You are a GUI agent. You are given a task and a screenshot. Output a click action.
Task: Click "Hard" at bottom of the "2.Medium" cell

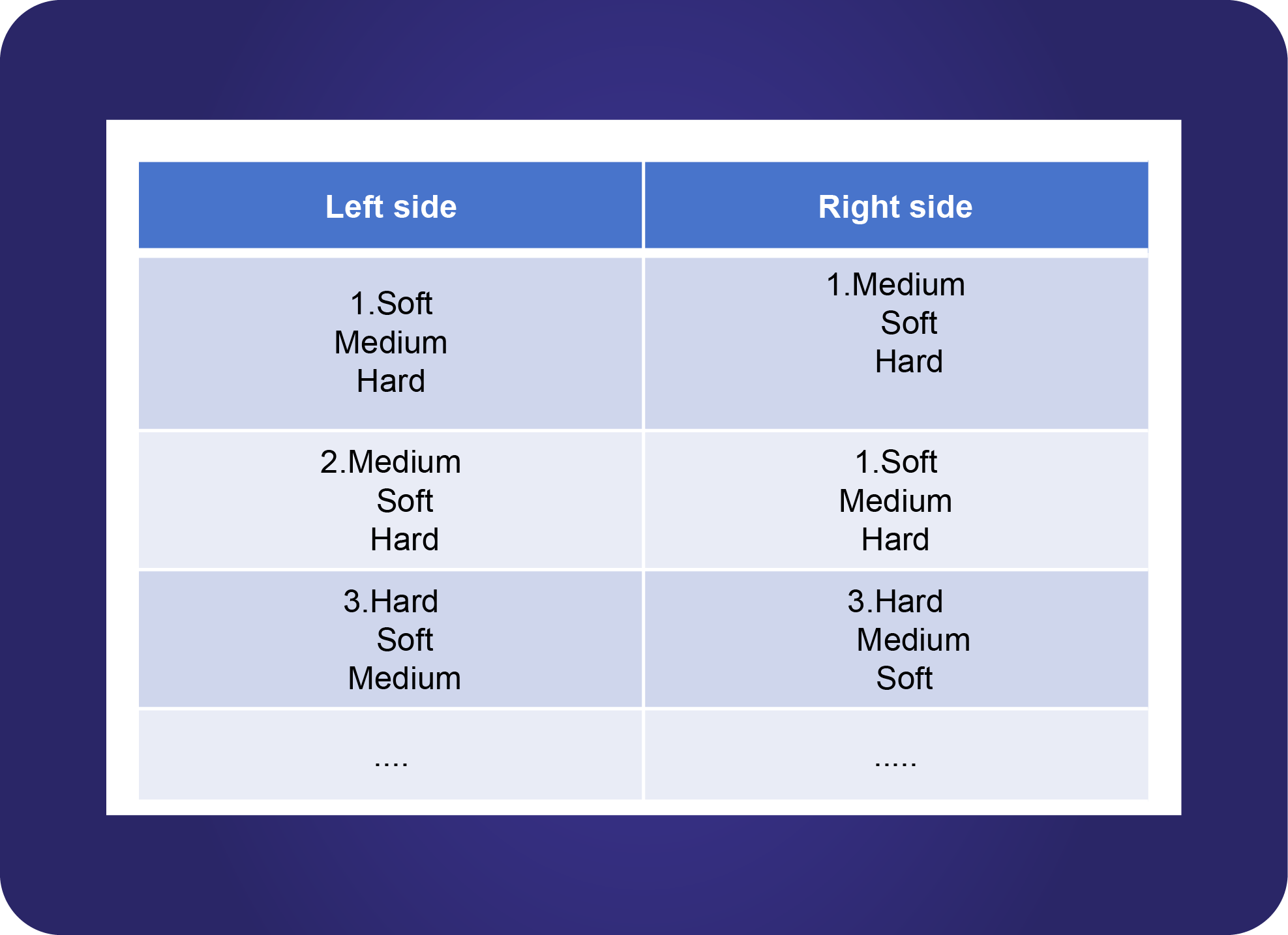(x=404, y=540)
